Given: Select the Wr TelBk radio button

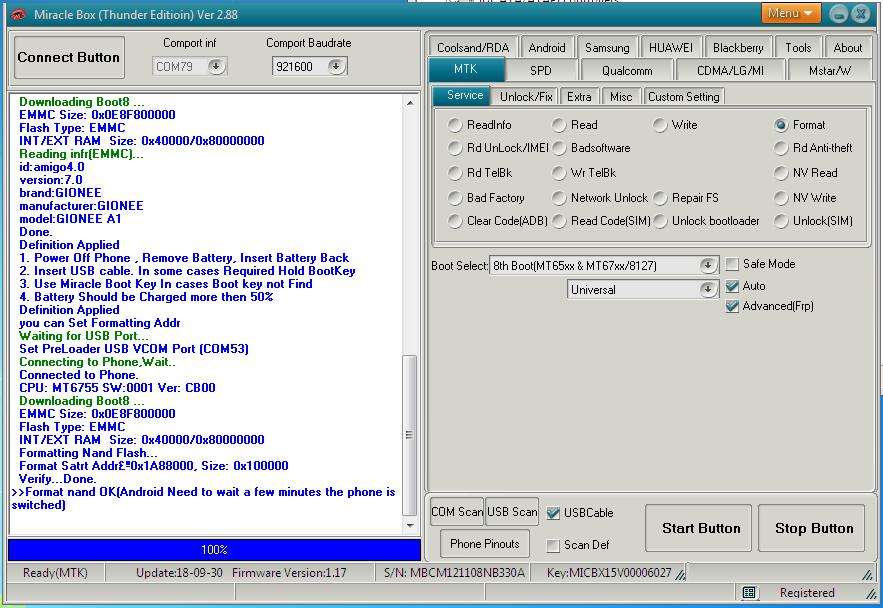Looking at the screenshot, I should click(x=559, y=173).
